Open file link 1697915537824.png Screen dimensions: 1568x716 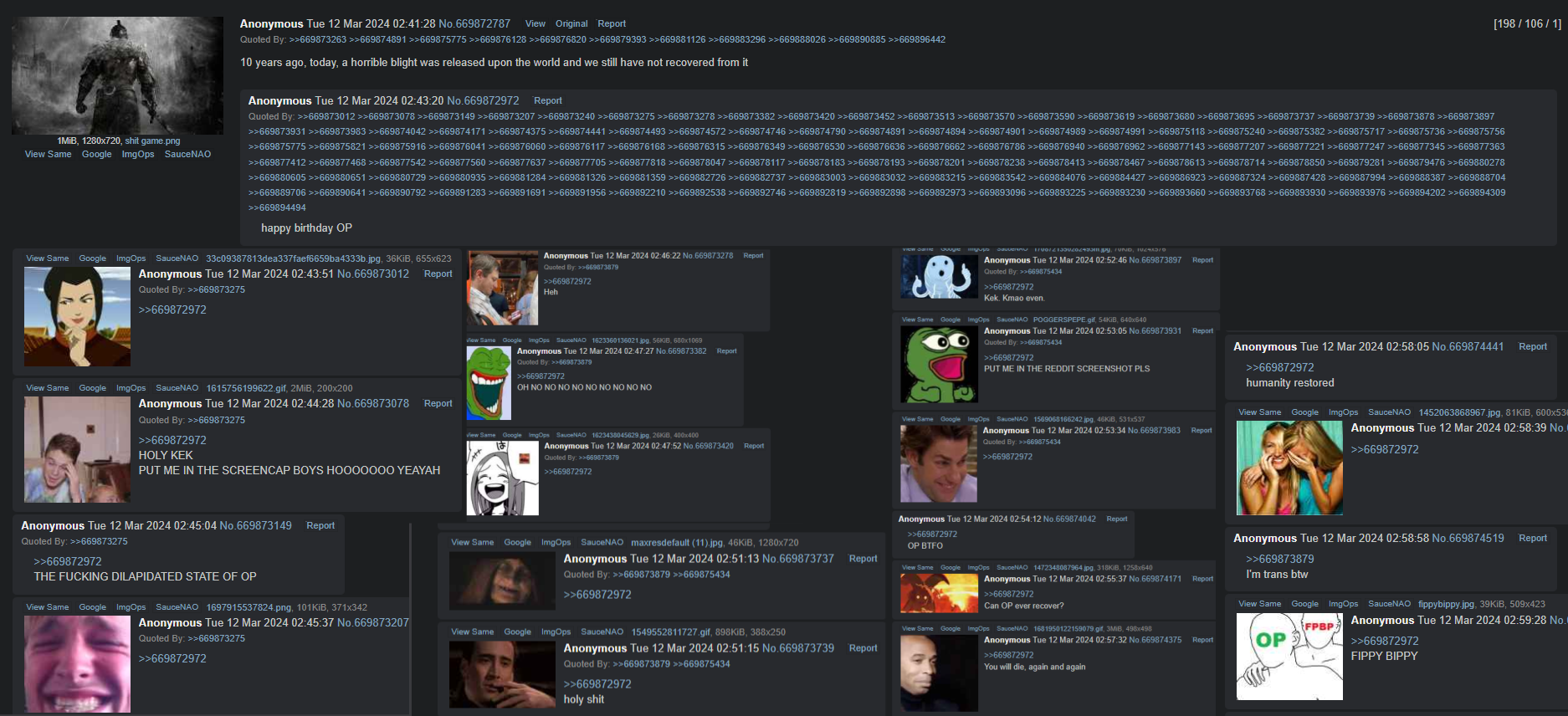(x=249, y=607)
